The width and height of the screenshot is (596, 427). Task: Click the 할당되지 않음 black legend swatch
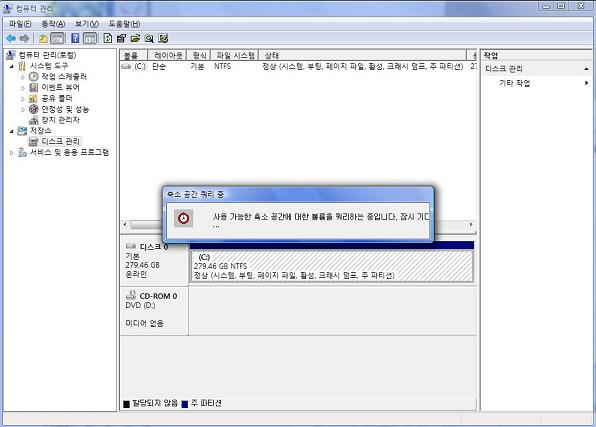126,404
